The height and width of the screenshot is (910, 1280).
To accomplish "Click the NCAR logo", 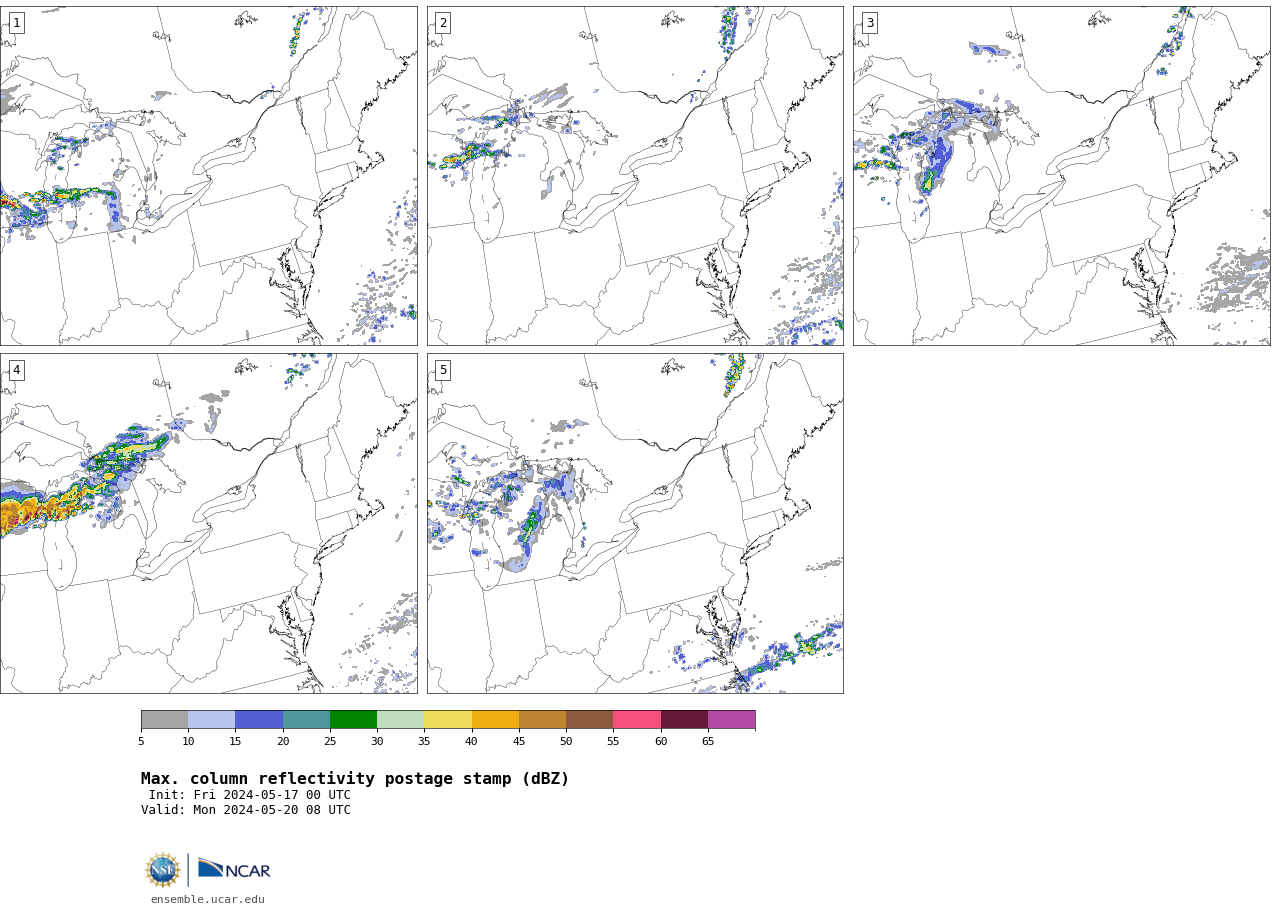I will (x=234, y=869).
